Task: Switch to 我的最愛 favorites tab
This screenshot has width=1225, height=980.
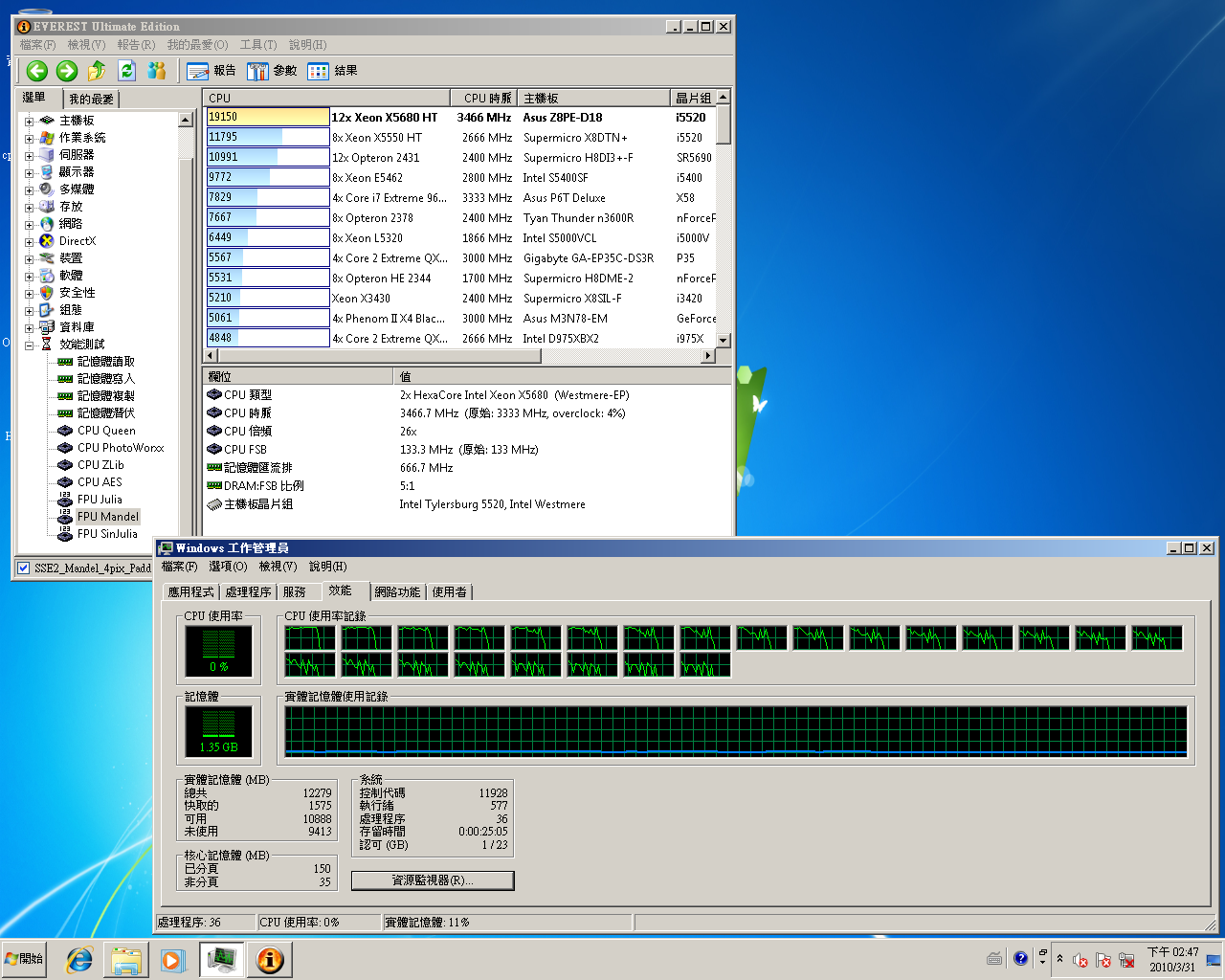Action: tap(91, 99)
